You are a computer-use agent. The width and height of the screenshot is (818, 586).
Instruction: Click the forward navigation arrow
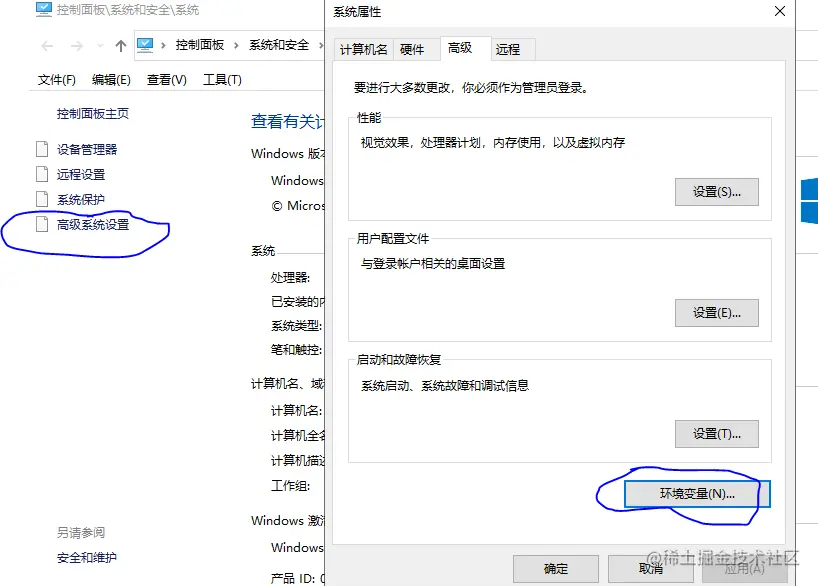[78, 45]
